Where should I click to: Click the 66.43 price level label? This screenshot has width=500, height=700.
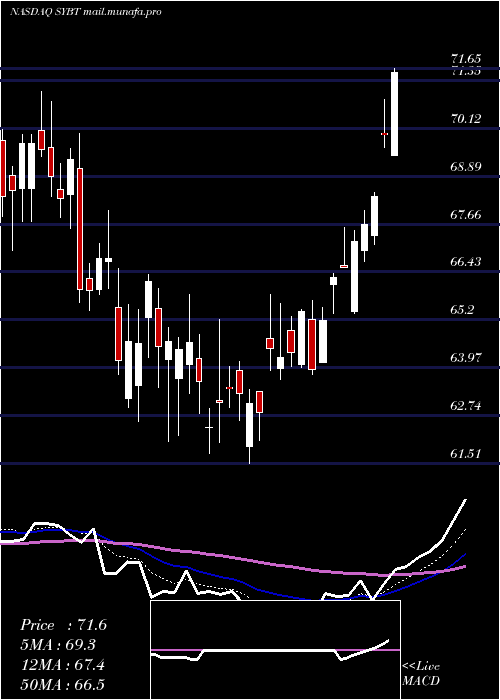[x=466, y=262]
